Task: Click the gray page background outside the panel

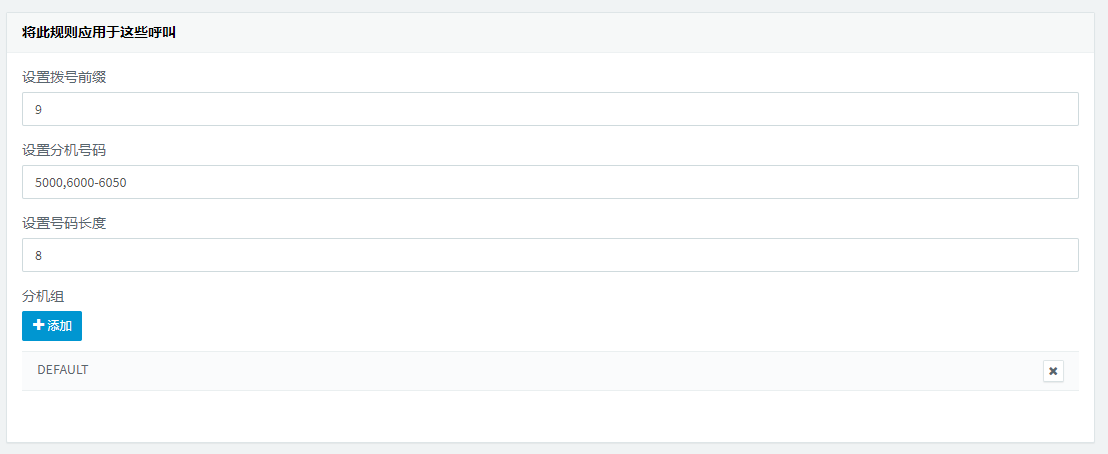Action: point(554,6)
